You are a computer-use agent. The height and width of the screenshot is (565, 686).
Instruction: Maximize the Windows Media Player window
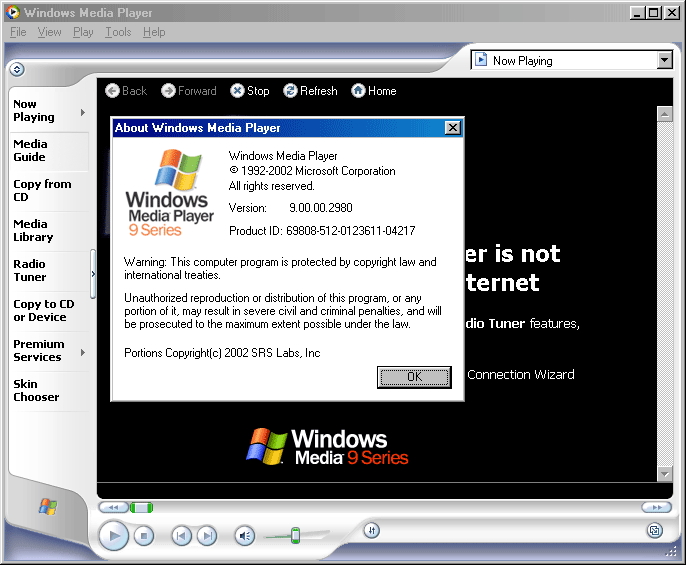(654, 13)
